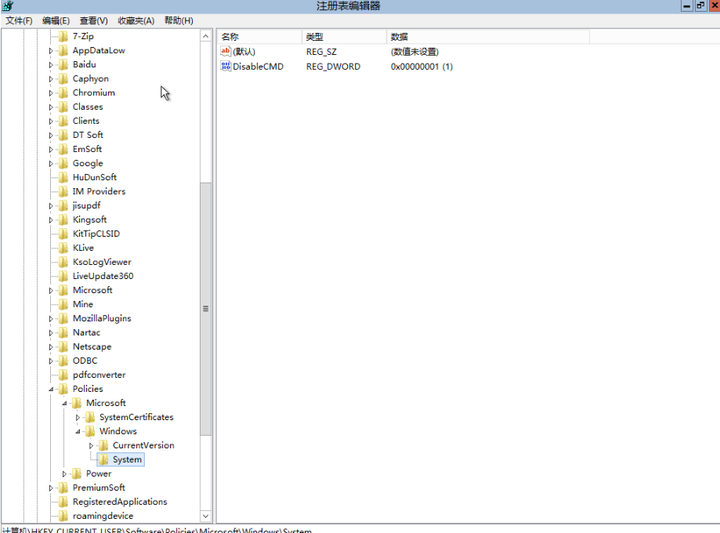Select the DisableCMD value name
The height and width of the screenshot is (533, 720).
point(258,67)
